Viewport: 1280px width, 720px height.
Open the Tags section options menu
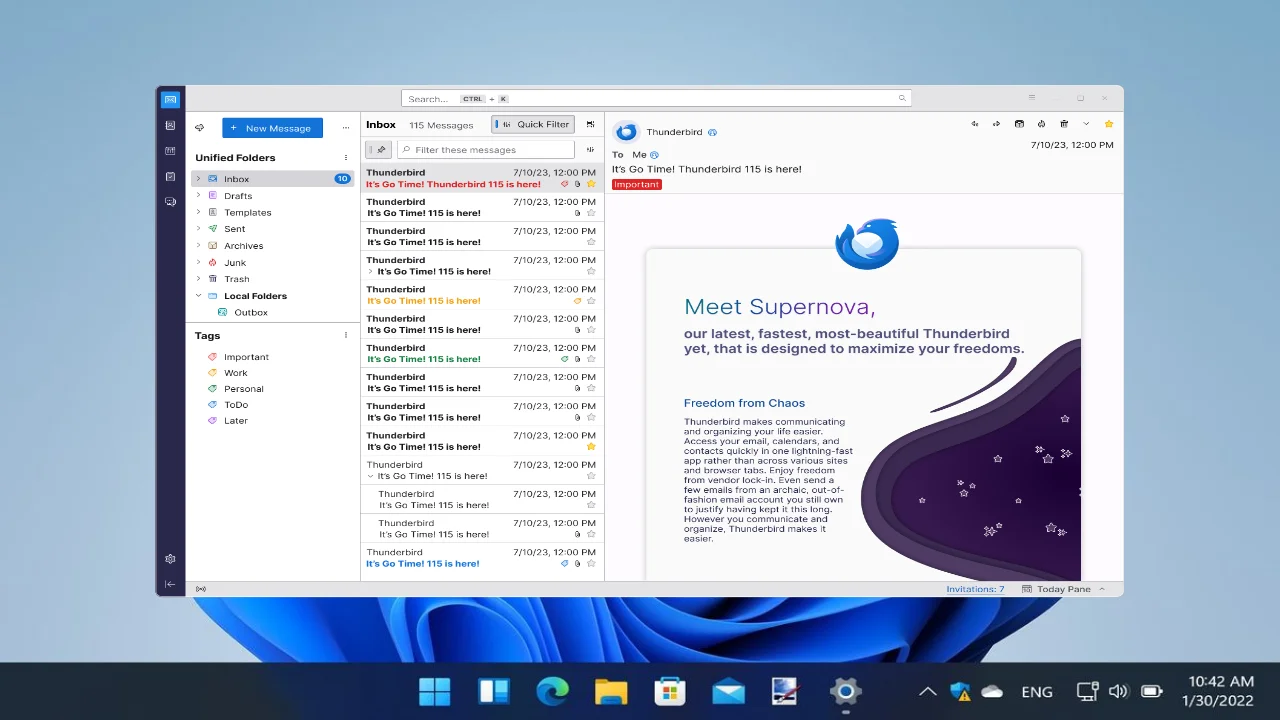tap(346, 336)
